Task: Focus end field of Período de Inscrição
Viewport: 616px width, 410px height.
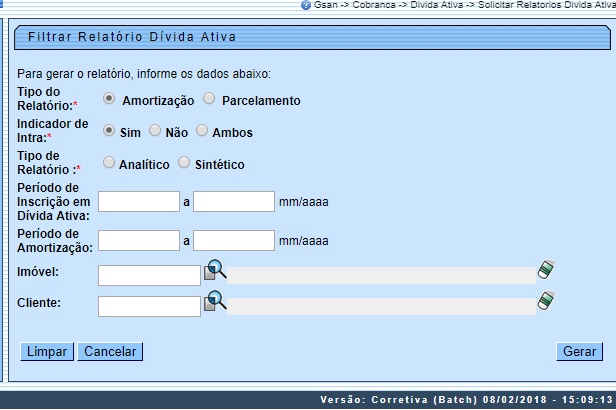Action: click(x=234, y=201)
